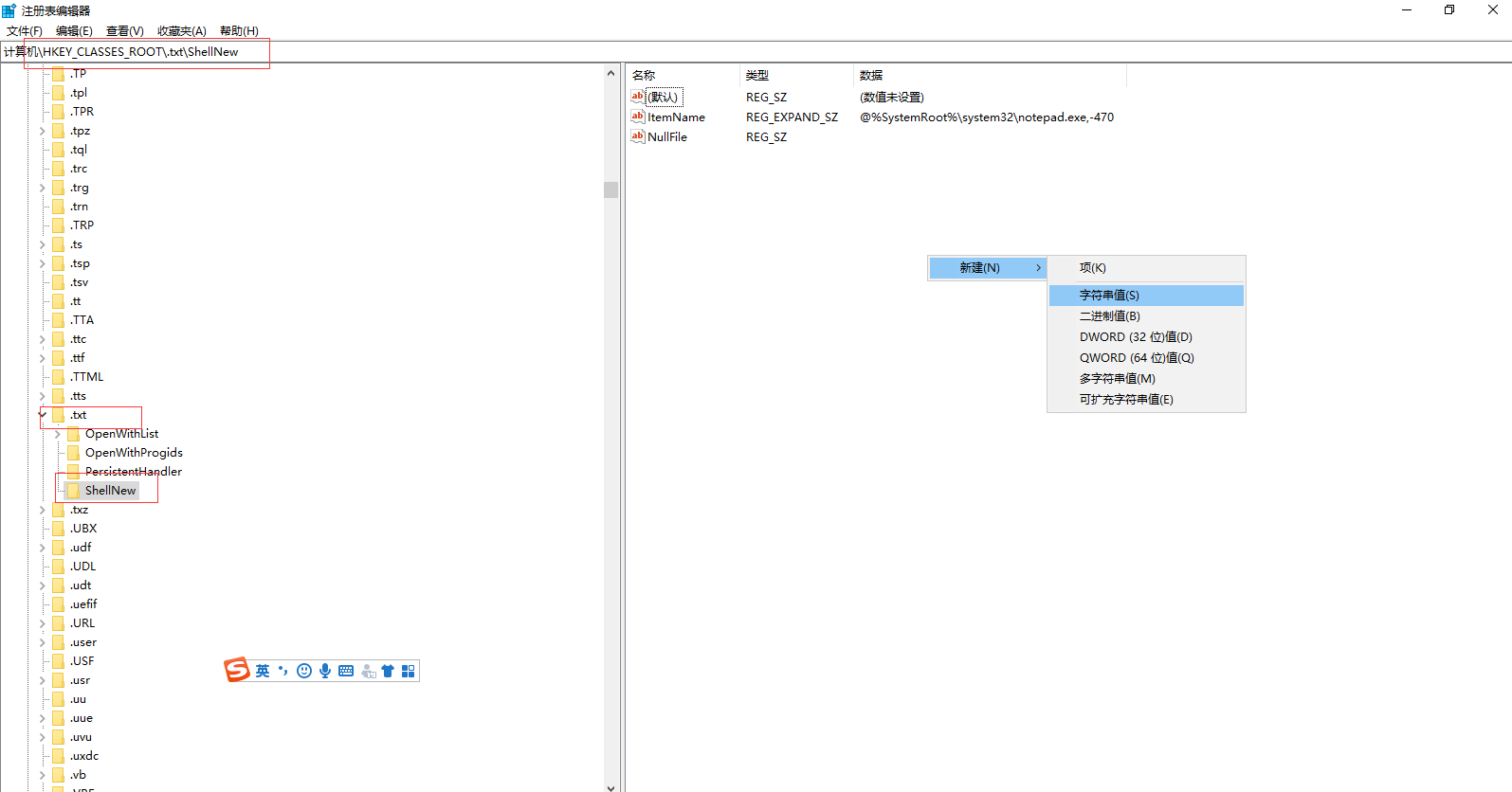
Task: Click the PersistentHandler folder icon
Action: [x=73, y=471]
